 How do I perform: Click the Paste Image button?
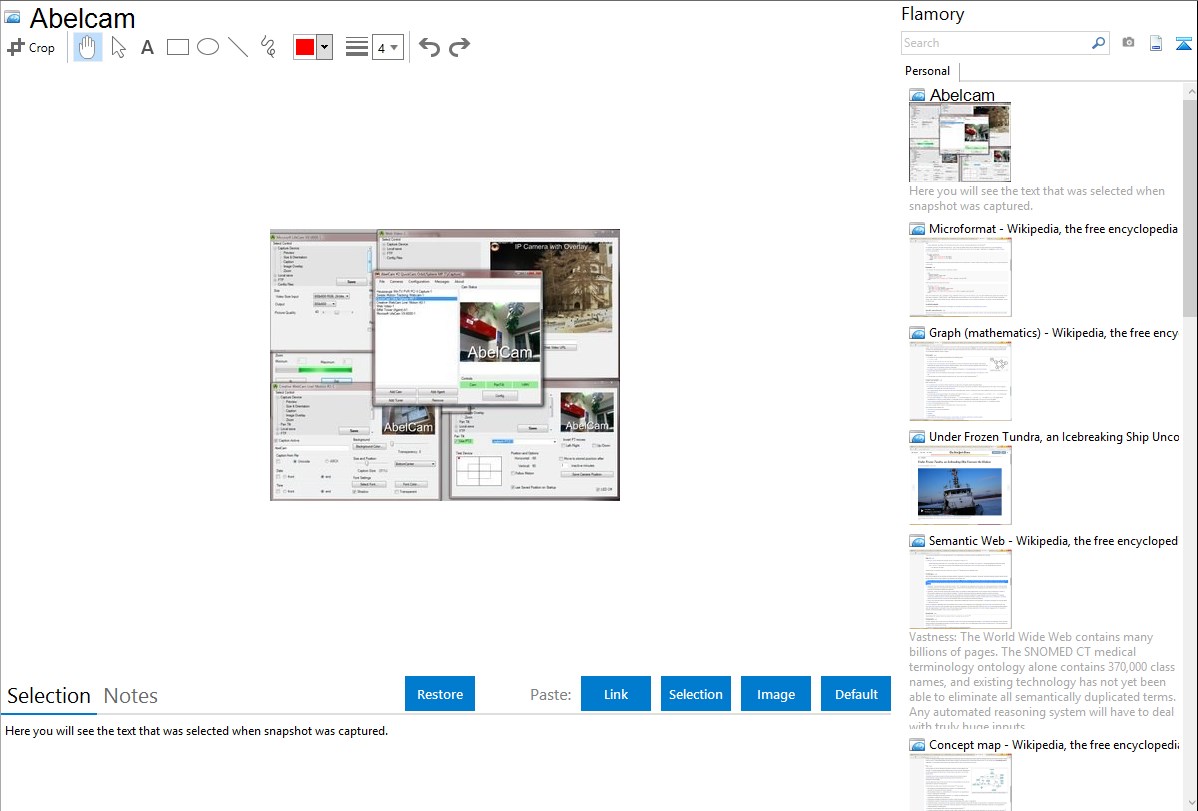point(776,694)
